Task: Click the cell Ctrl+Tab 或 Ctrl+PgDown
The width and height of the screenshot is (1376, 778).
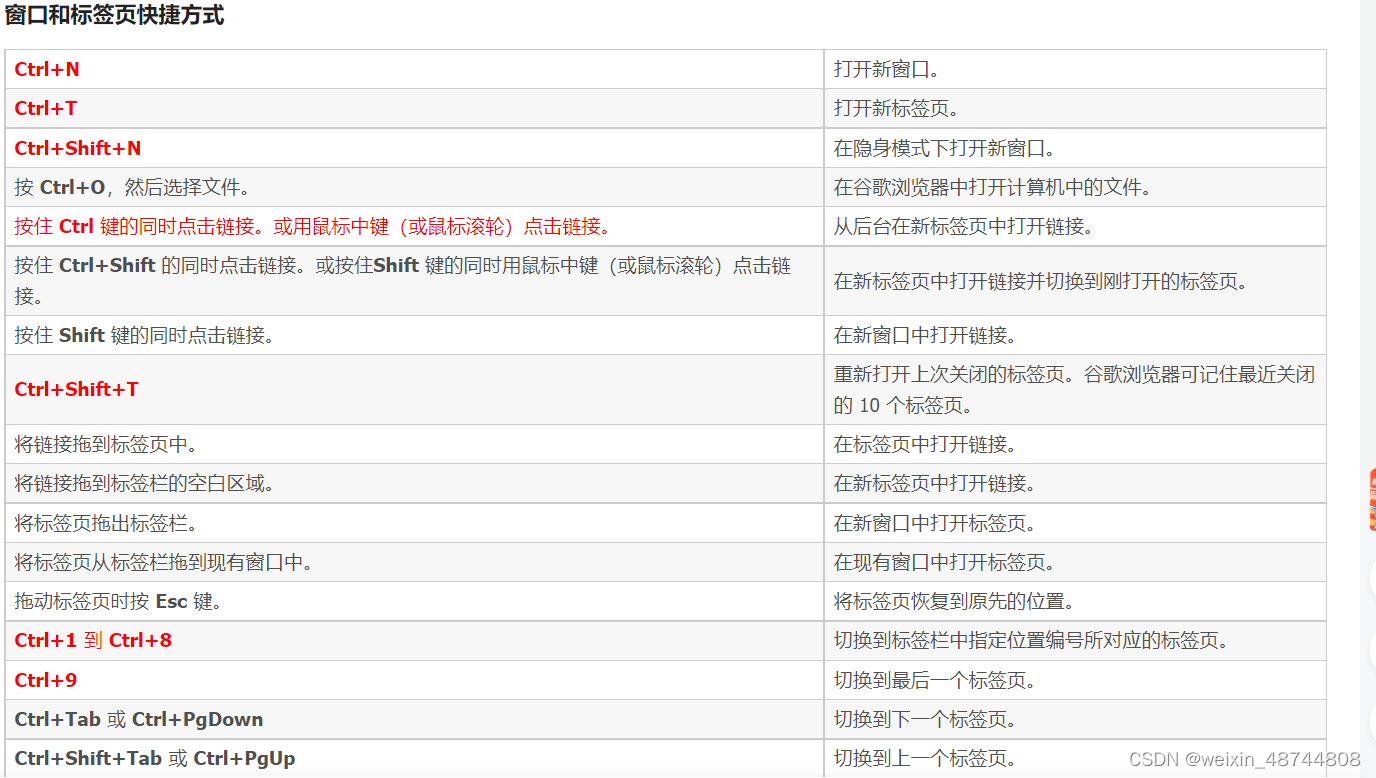Action: click(x=414, y=719)
